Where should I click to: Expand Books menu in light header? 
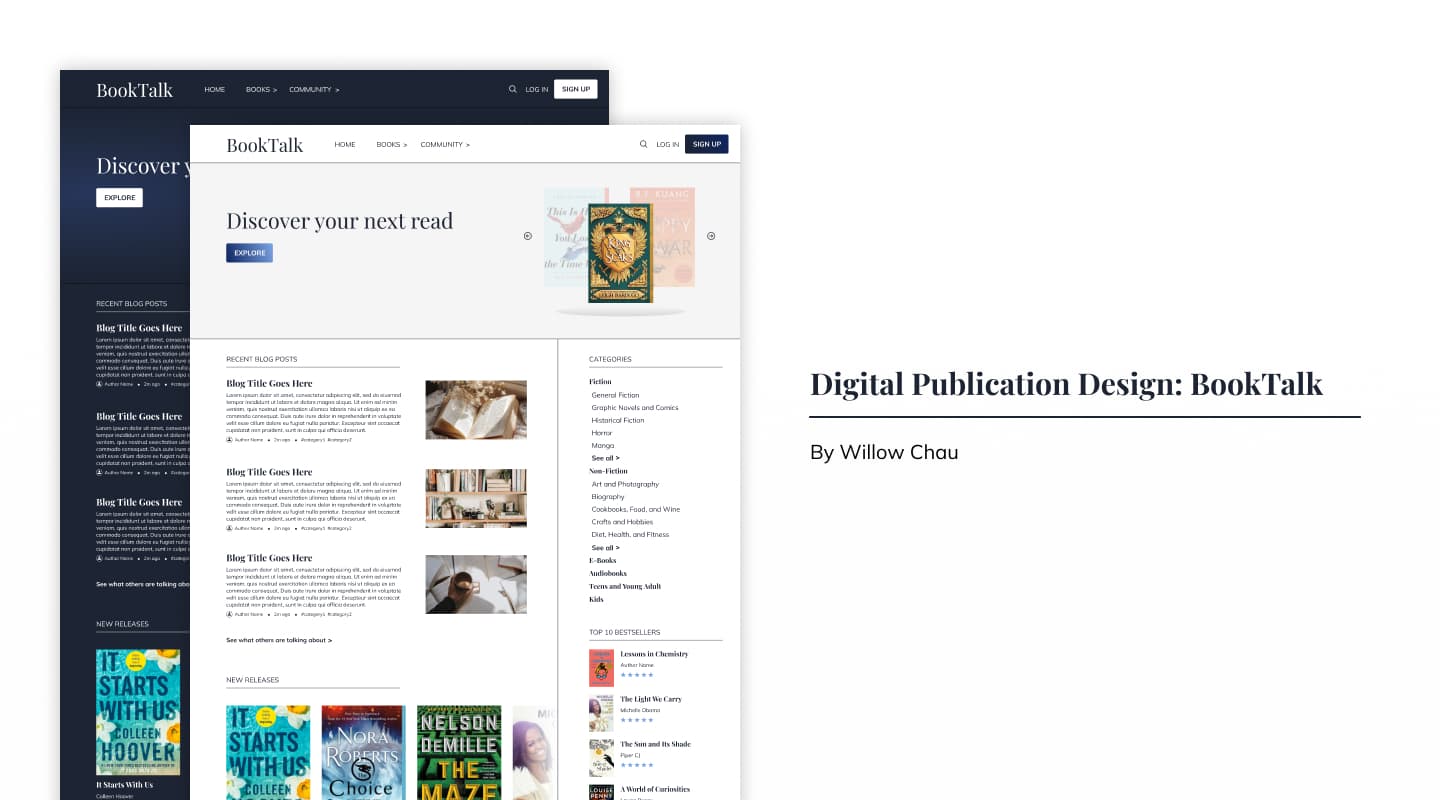point(392,145)
